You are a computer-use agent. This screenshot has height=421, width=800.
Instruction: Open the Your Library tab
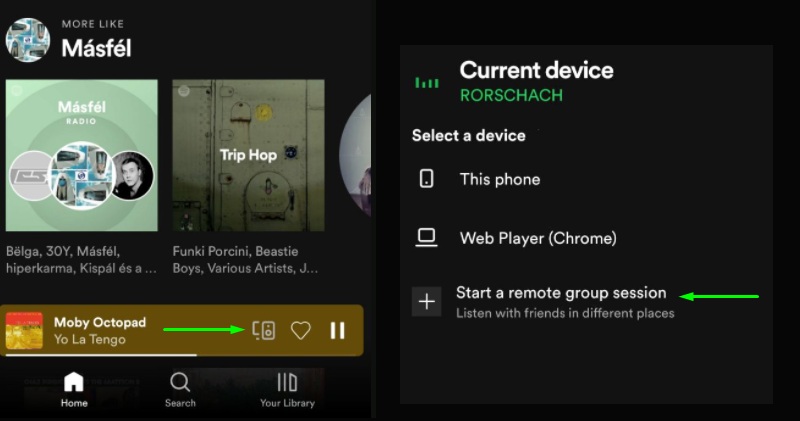point(287,389)
